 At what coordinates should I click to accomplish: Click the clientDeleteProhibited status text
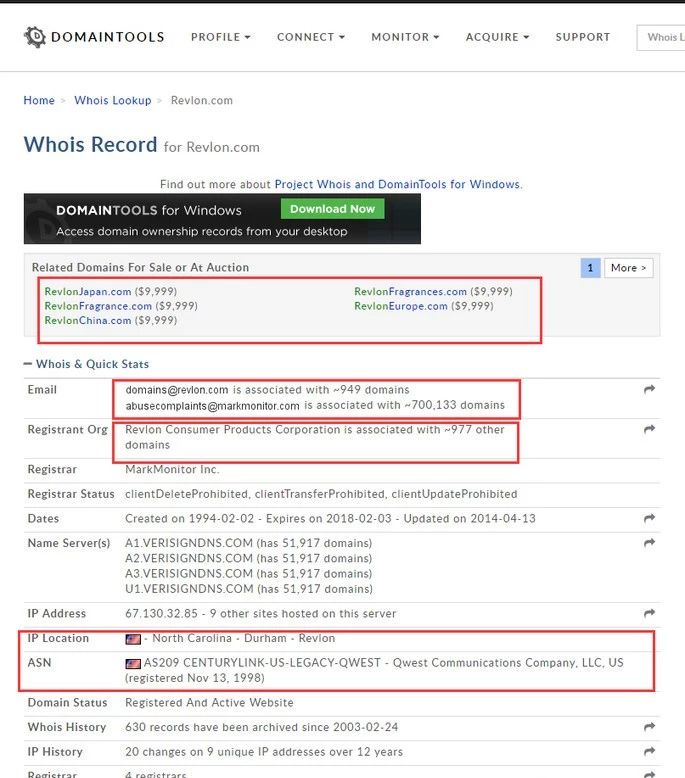pyautogui.click(x=187, y=494)
